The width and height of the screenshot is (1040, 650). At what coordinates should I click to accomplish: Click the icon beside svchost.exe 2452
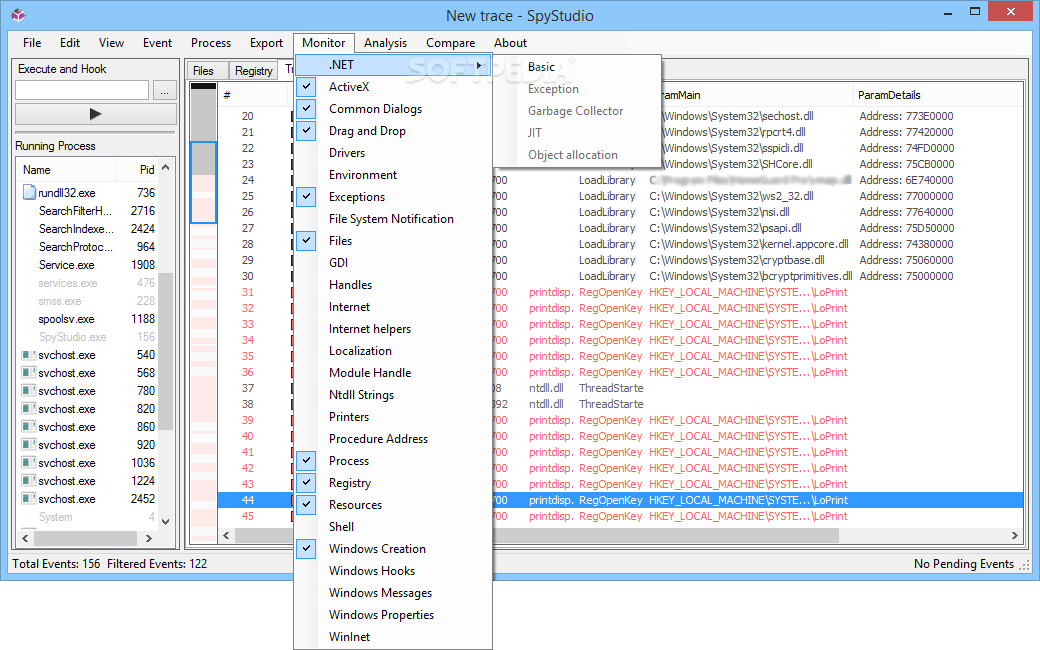(29, 498)
